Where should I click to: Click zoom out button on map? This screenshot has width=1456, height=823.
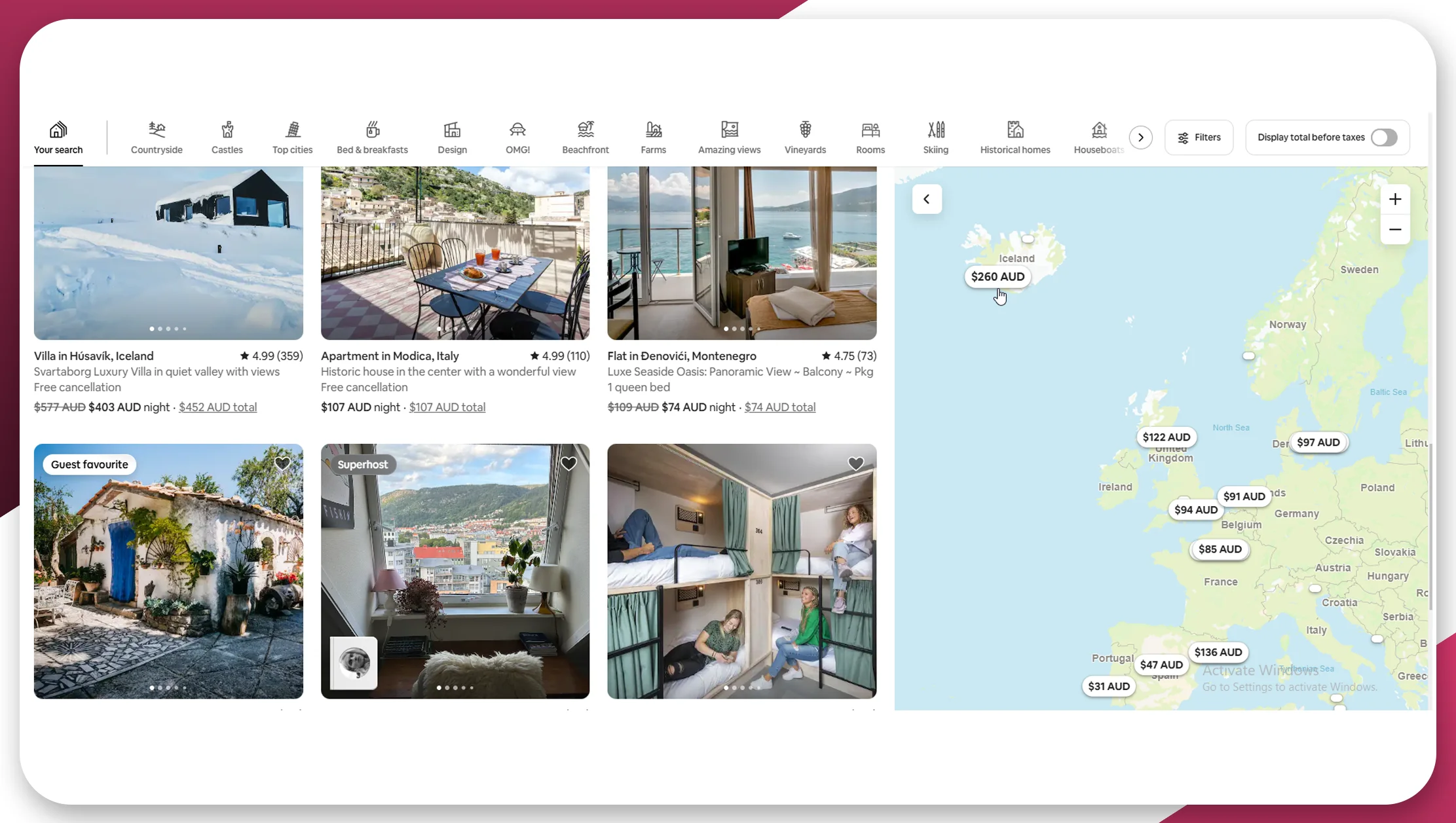tap(1394, 229)
